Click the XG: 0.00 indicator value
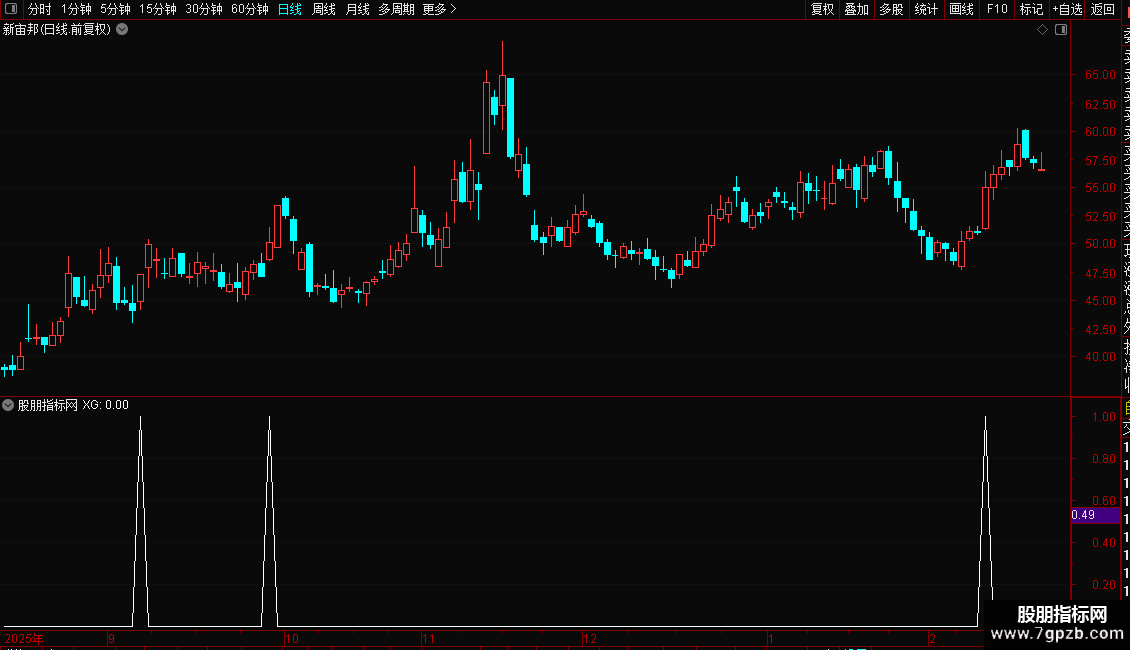The width and height of the screenshot is (1130, 650). (105, 405)
